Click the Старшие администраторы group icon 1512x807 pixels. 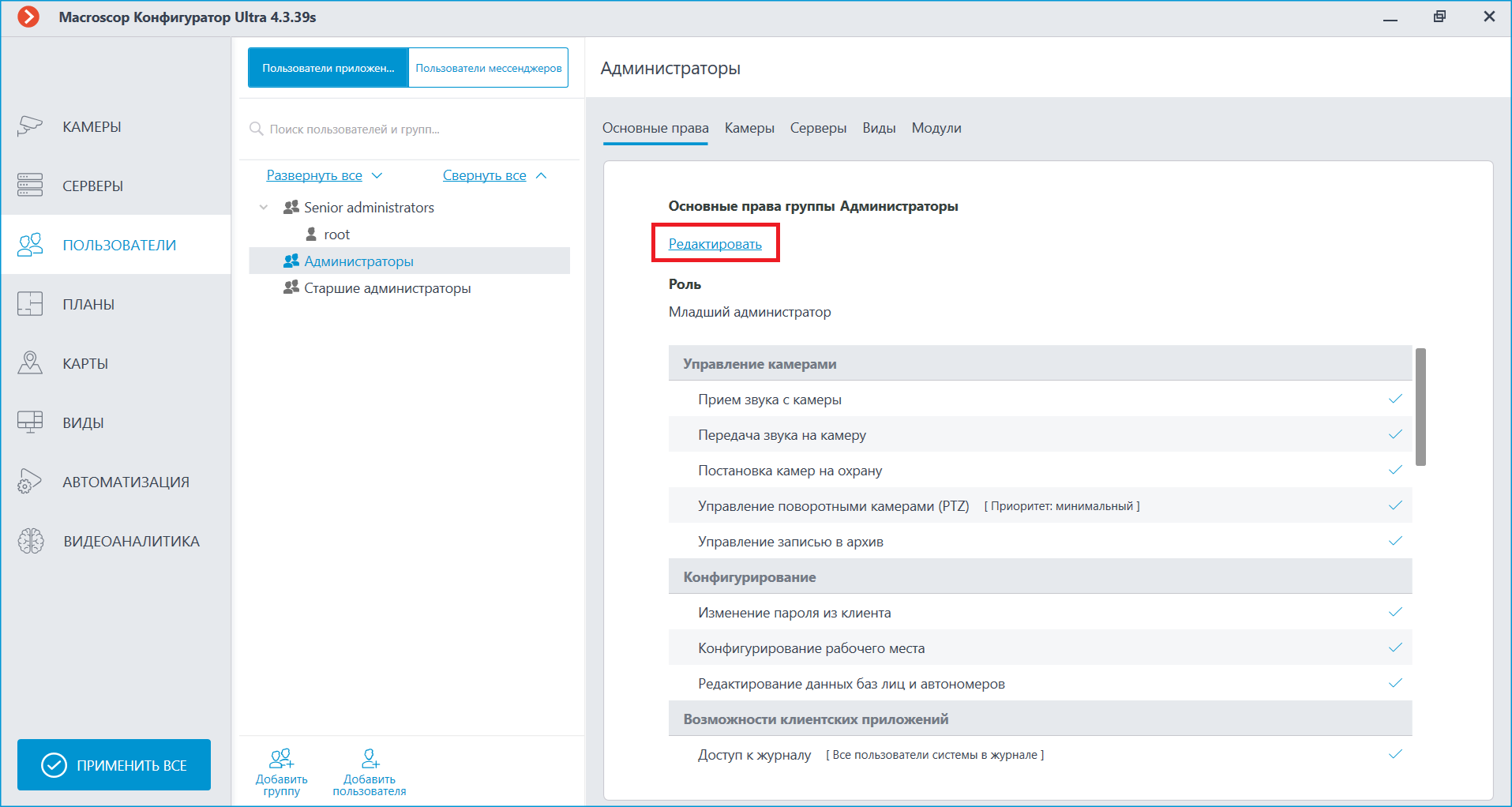click(291, 288)
